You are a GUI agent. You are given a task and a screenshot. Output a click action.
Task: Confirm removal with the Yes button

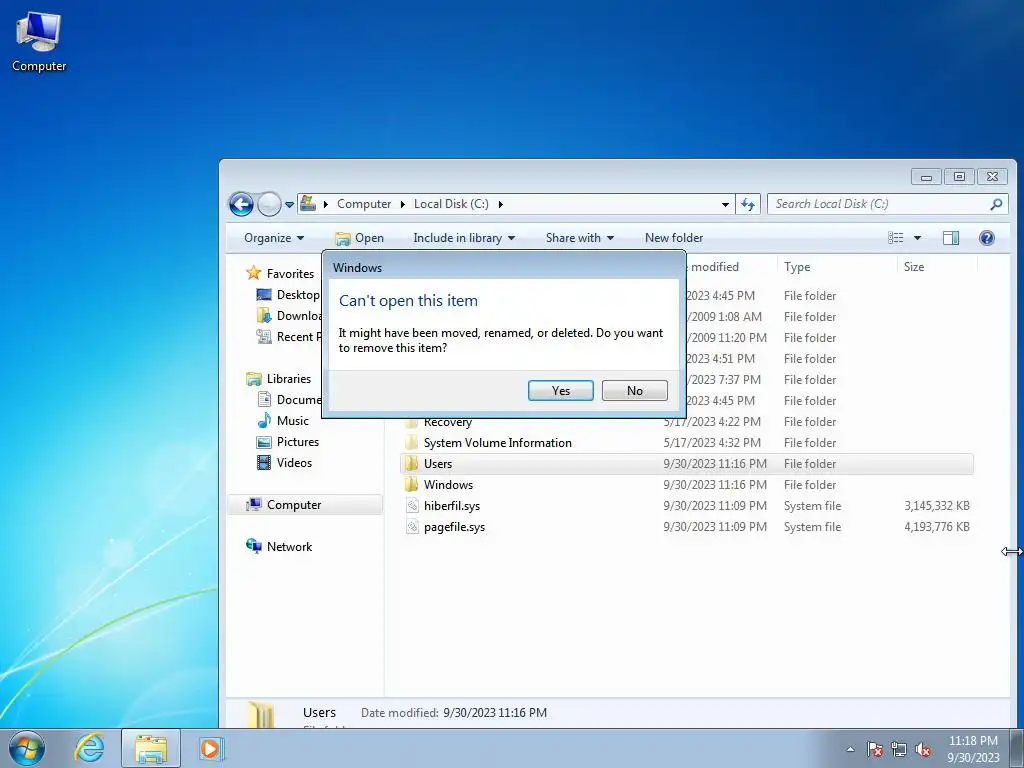pyautogui.click(x=560, y=391)
